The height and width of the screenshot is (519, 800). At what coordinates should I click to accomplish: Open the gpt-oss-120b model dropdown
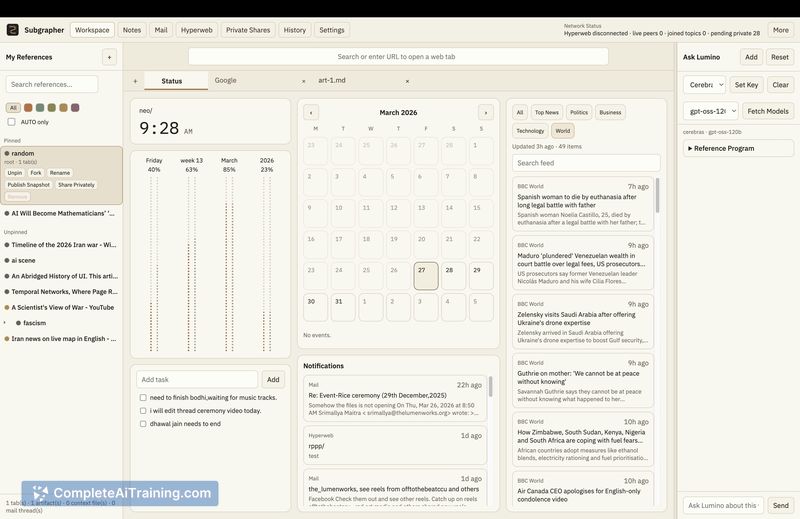(x=710, y=111)
